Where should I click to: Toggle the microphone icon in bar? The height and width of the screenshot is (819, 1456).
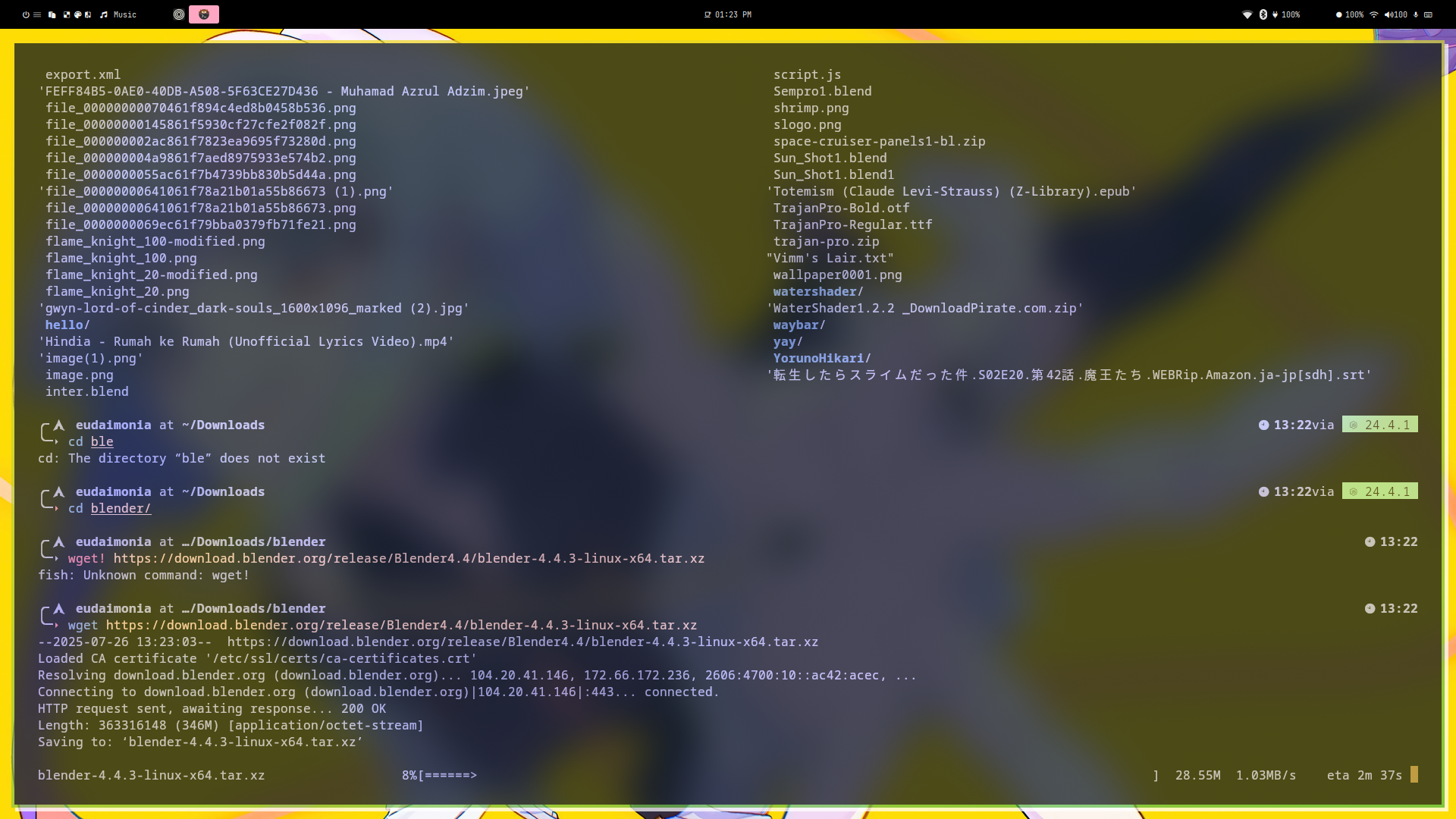(x=1416, y=14)
